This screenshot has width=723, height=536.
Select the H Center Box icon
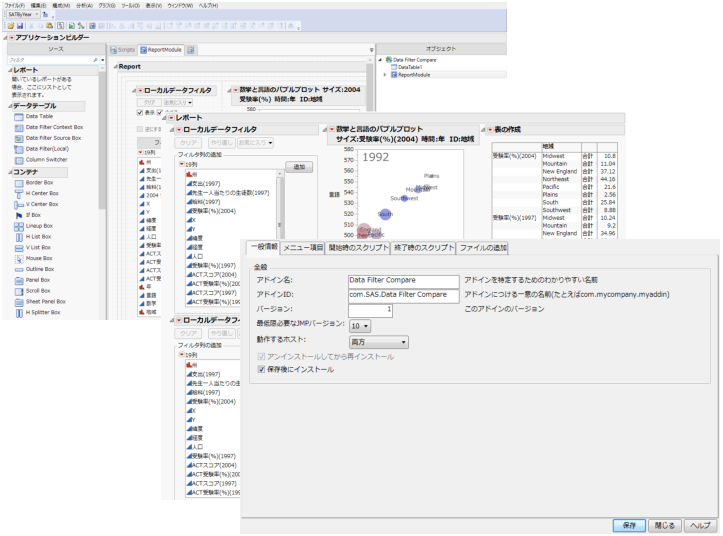click(x=19, y=194)
